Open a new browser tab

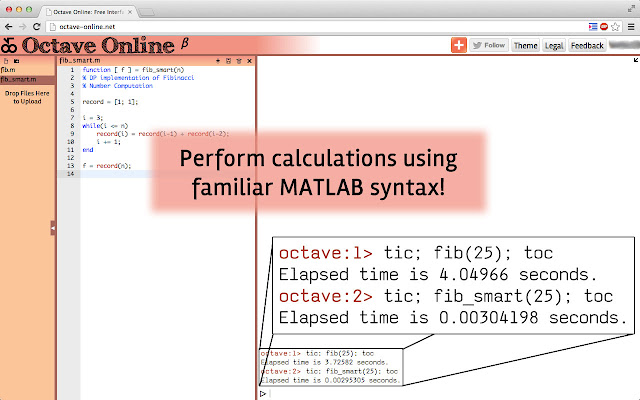pyautogui.click(x=146, y=12)
